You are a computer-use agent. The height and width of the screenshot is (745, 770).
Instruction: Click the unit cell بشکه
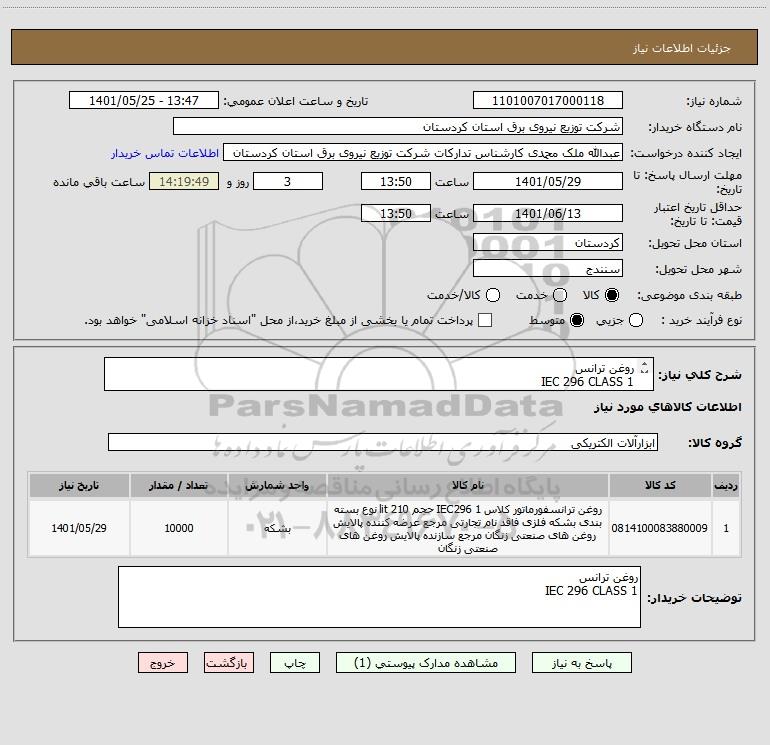click(x=277, y=528)
